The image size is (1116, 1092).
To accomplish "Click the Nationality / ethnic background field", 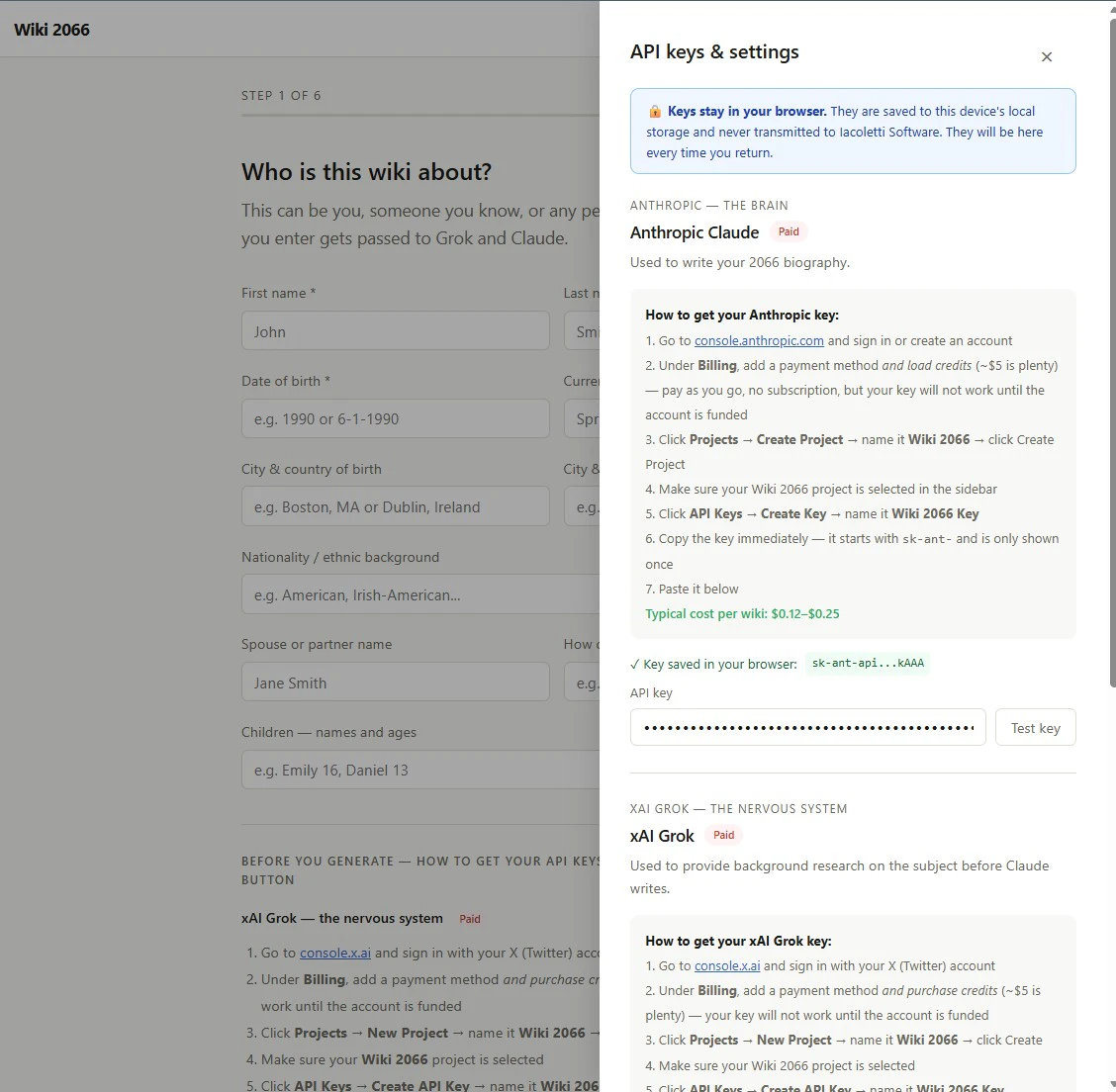I will tap(420, 594).
